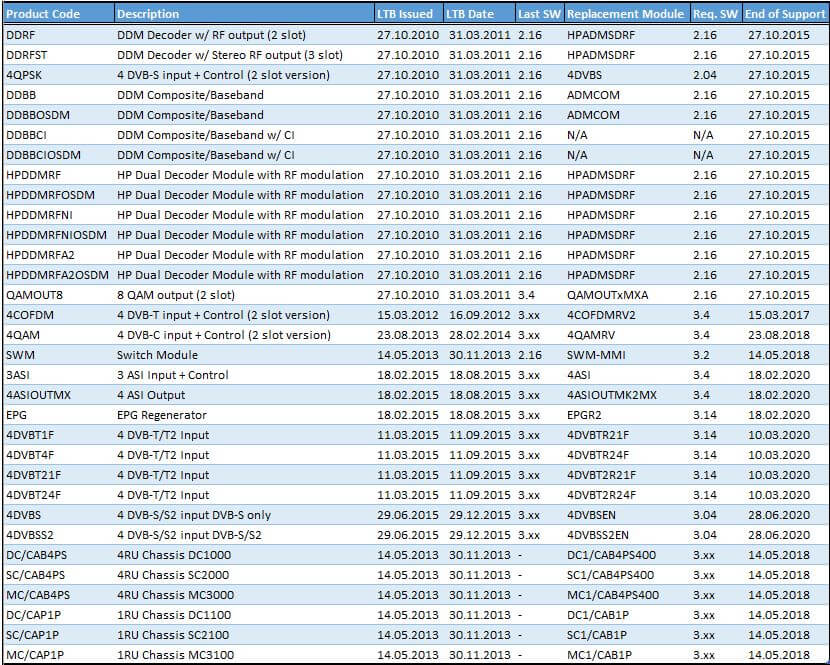Click the Last SW column header
This screenshot has height=665, width=830.
(x=539, y=14)
